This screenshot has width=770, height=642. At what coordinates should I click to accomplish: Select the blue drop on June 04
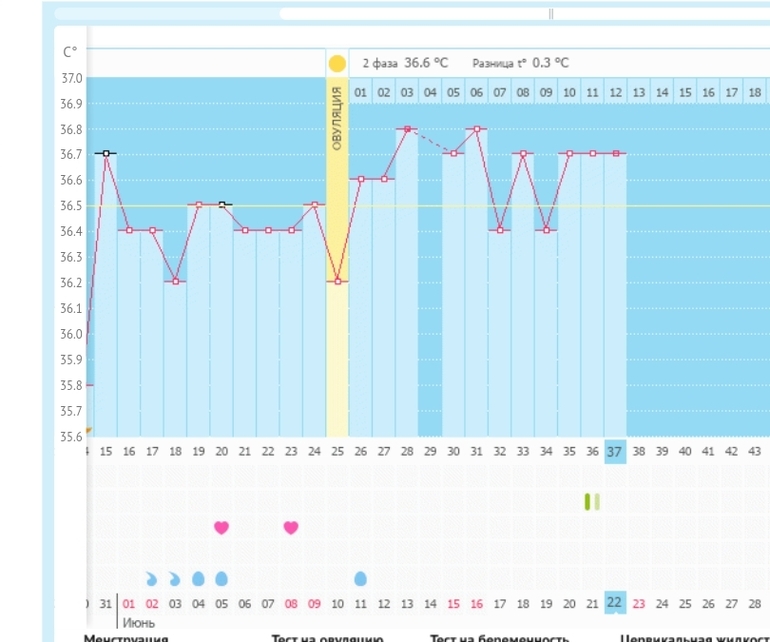pos(198,578)
